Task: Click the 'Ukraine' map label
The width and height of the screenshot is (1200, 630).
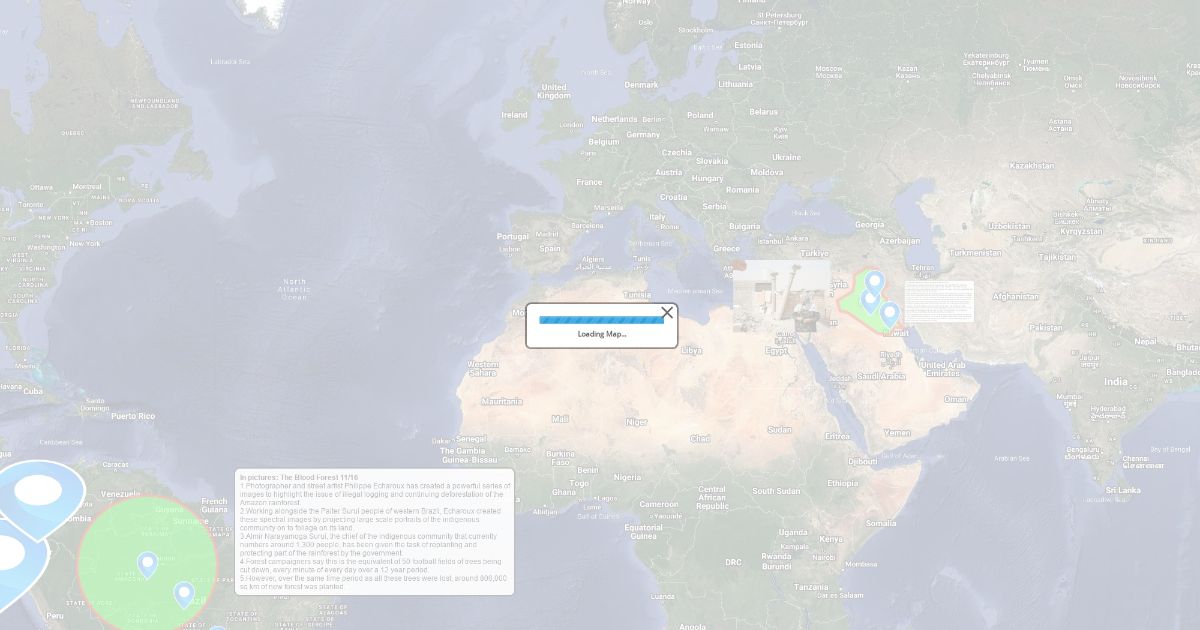Action: [x=786, y=157]
